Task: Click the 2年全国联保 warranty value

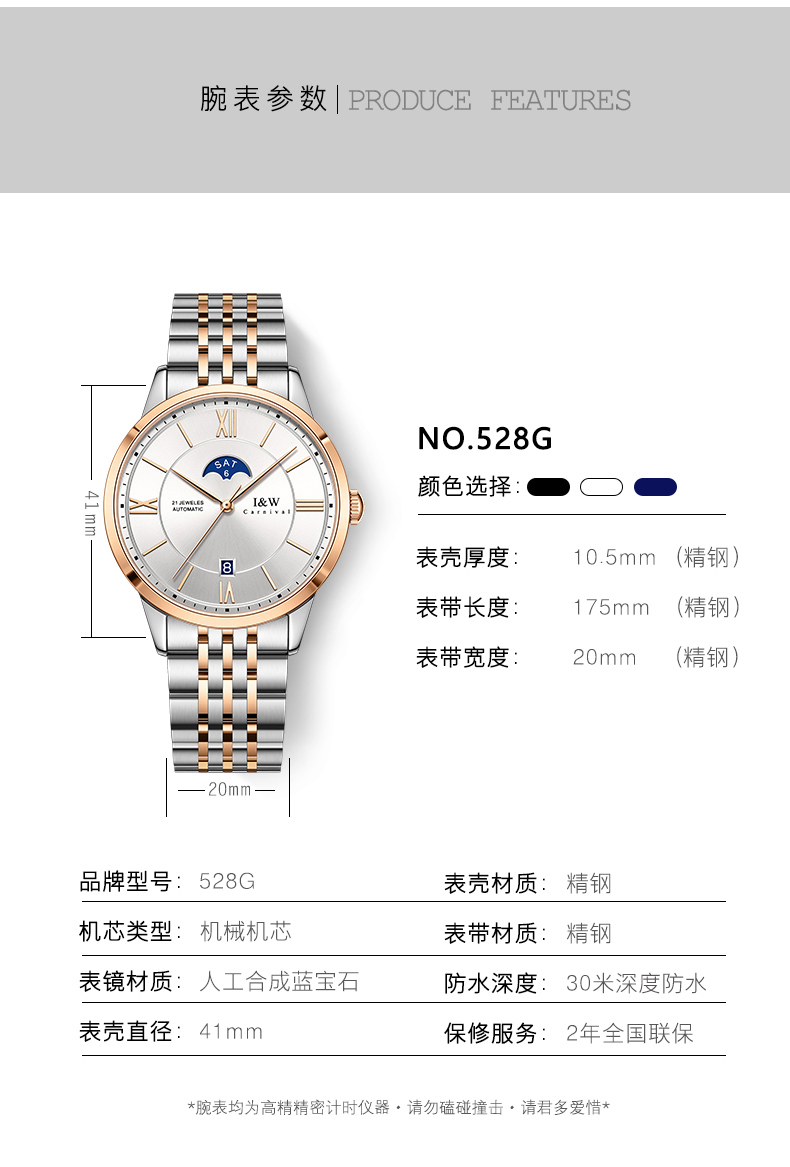Action: pyautogui.click(x=630, y=1033)
